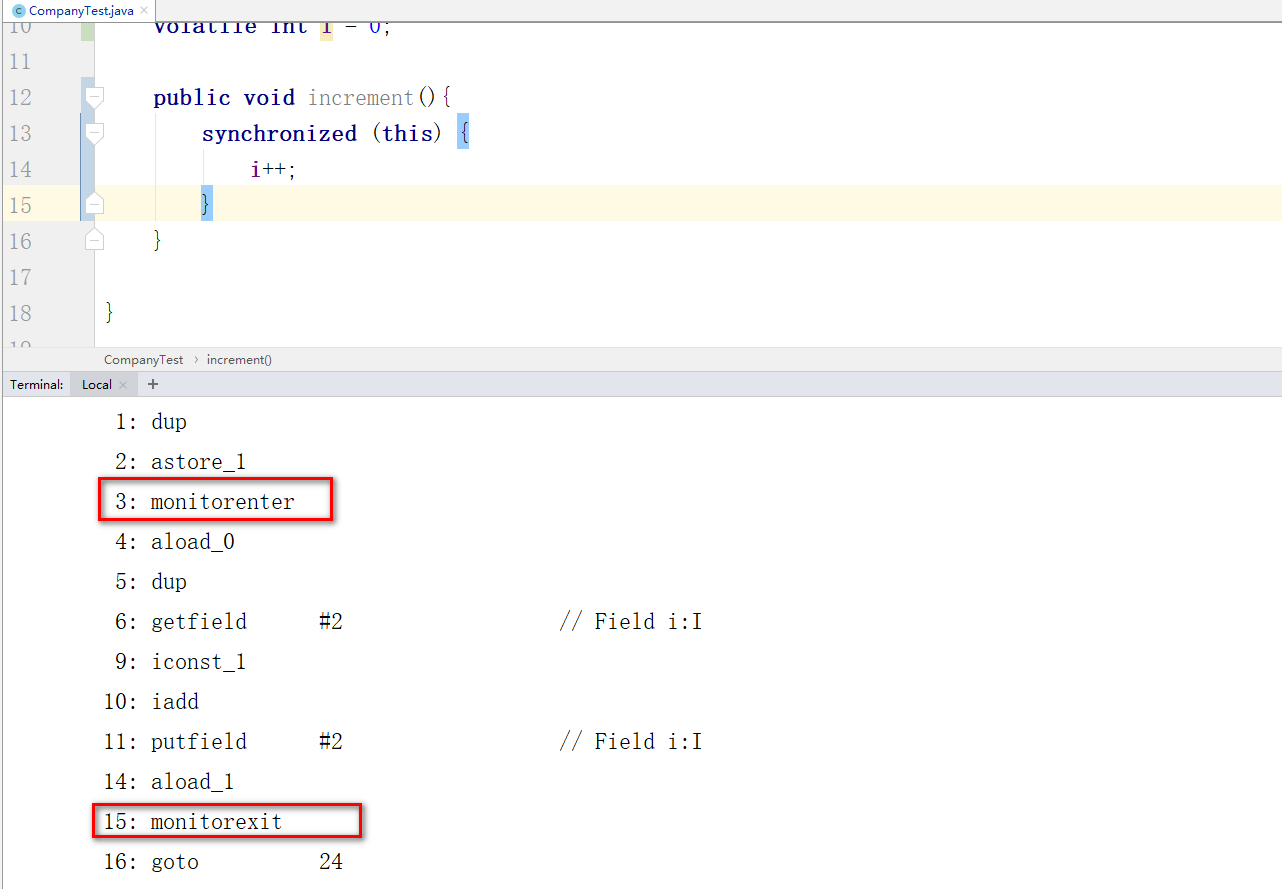
Task: Click the fold end marker at line 16
Action: tap(94, 240)
